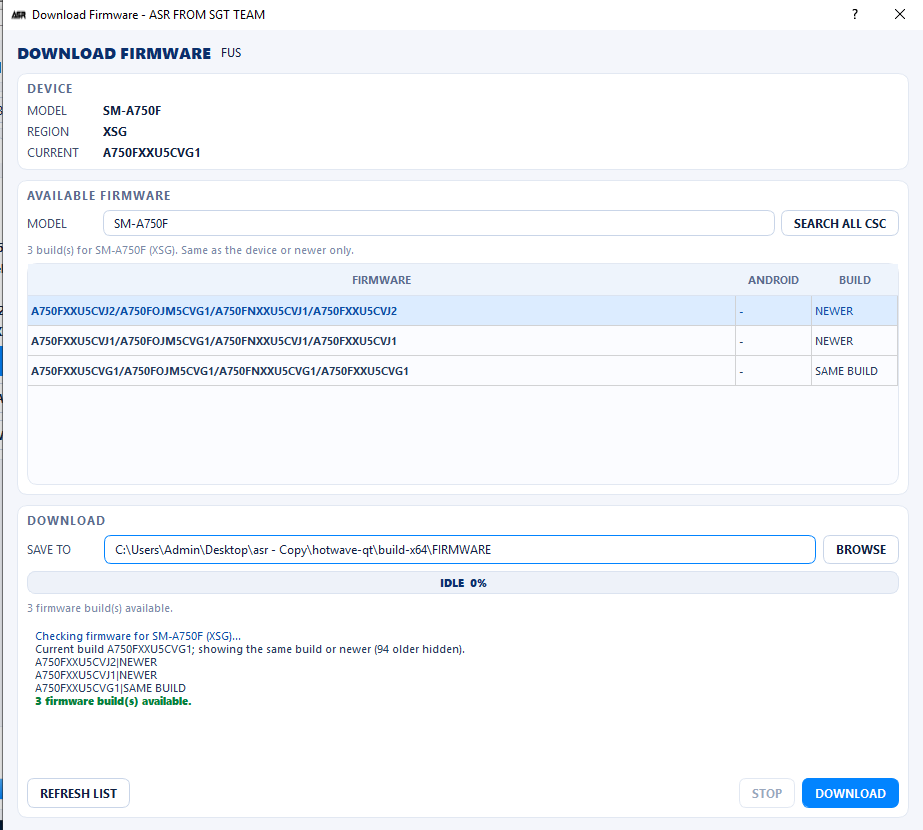
Task: Click the FUS label beside title
Action: 231,52
